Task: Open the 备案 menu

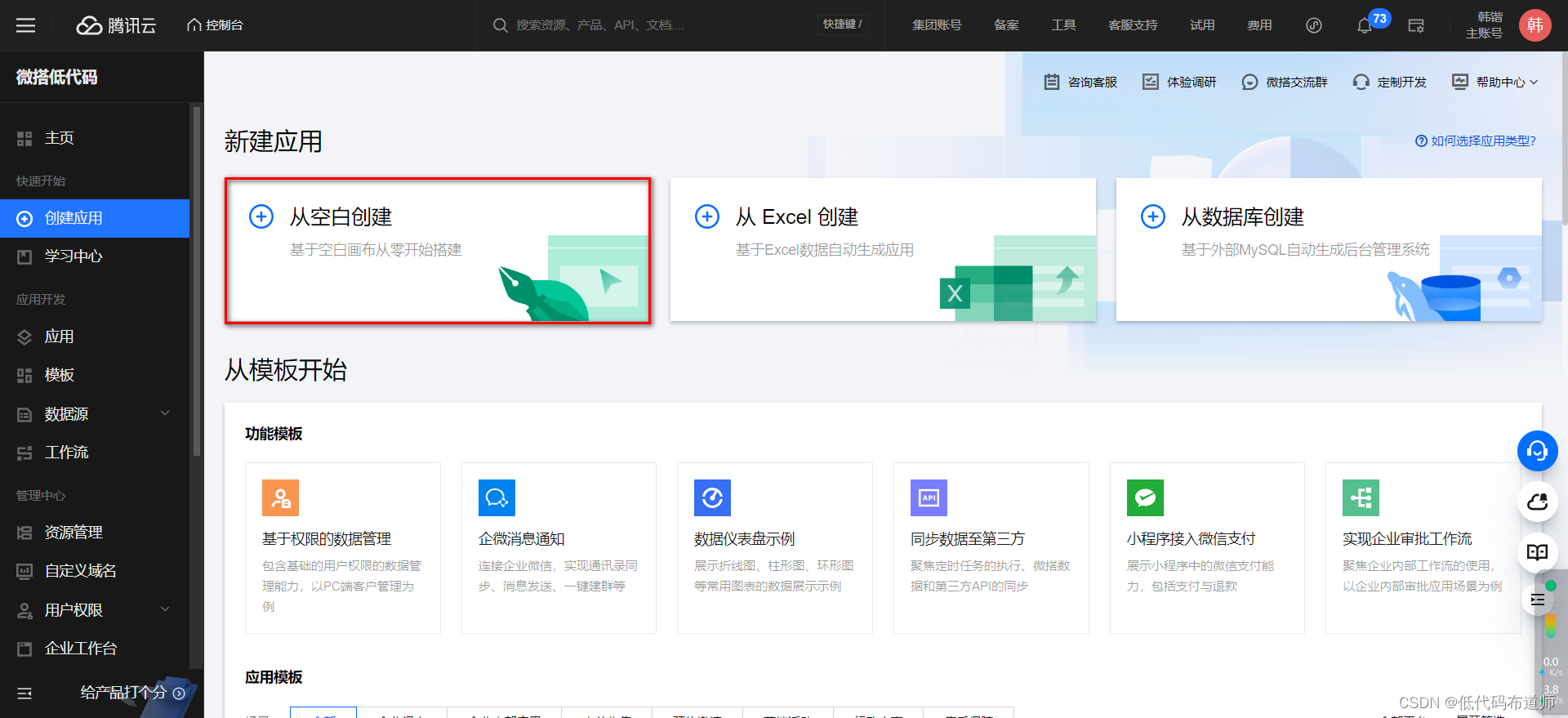Action: [1006, 25]
